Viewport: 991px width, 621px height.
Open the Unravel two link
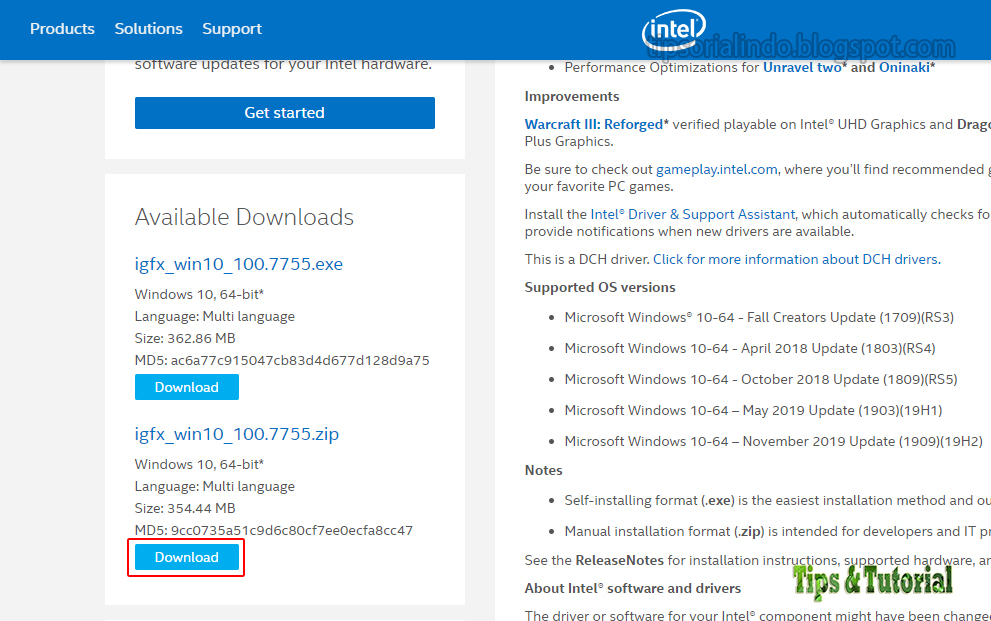(x=803, y=68)
